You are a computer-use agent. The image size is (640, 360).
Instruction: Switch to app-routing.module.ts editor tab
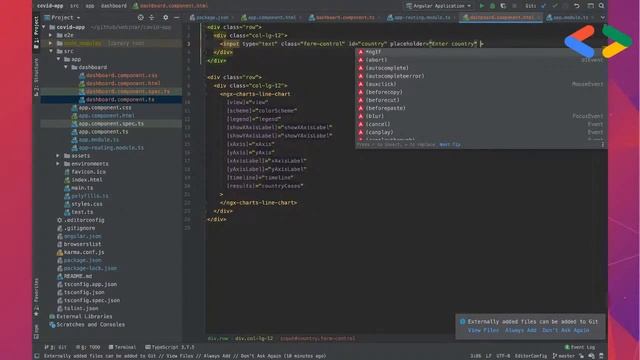point(421,18)
